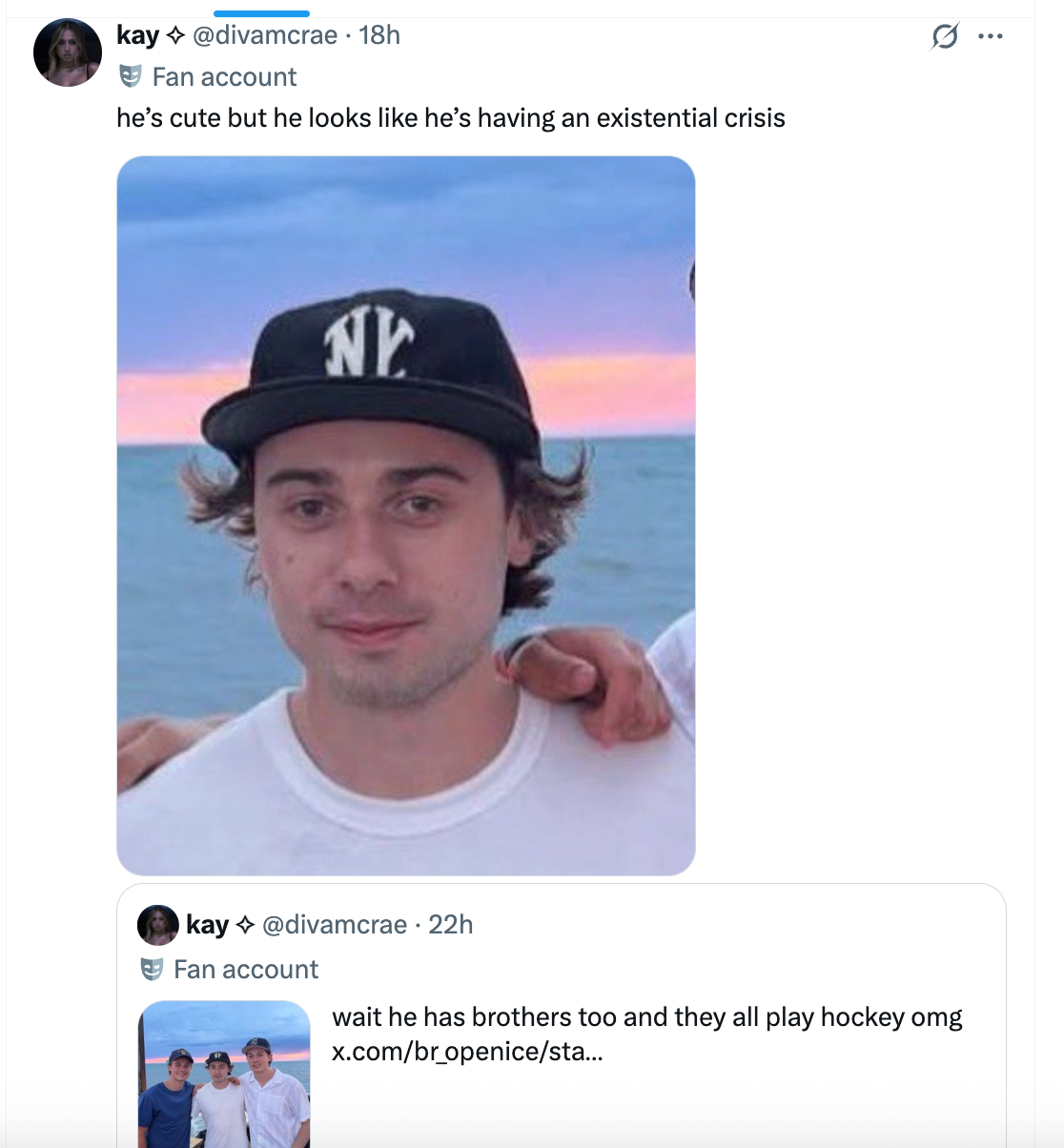This screenshot has width=1064, height=1148.
Task: Click the star badge in the quoted post
Action: point(245,925)
